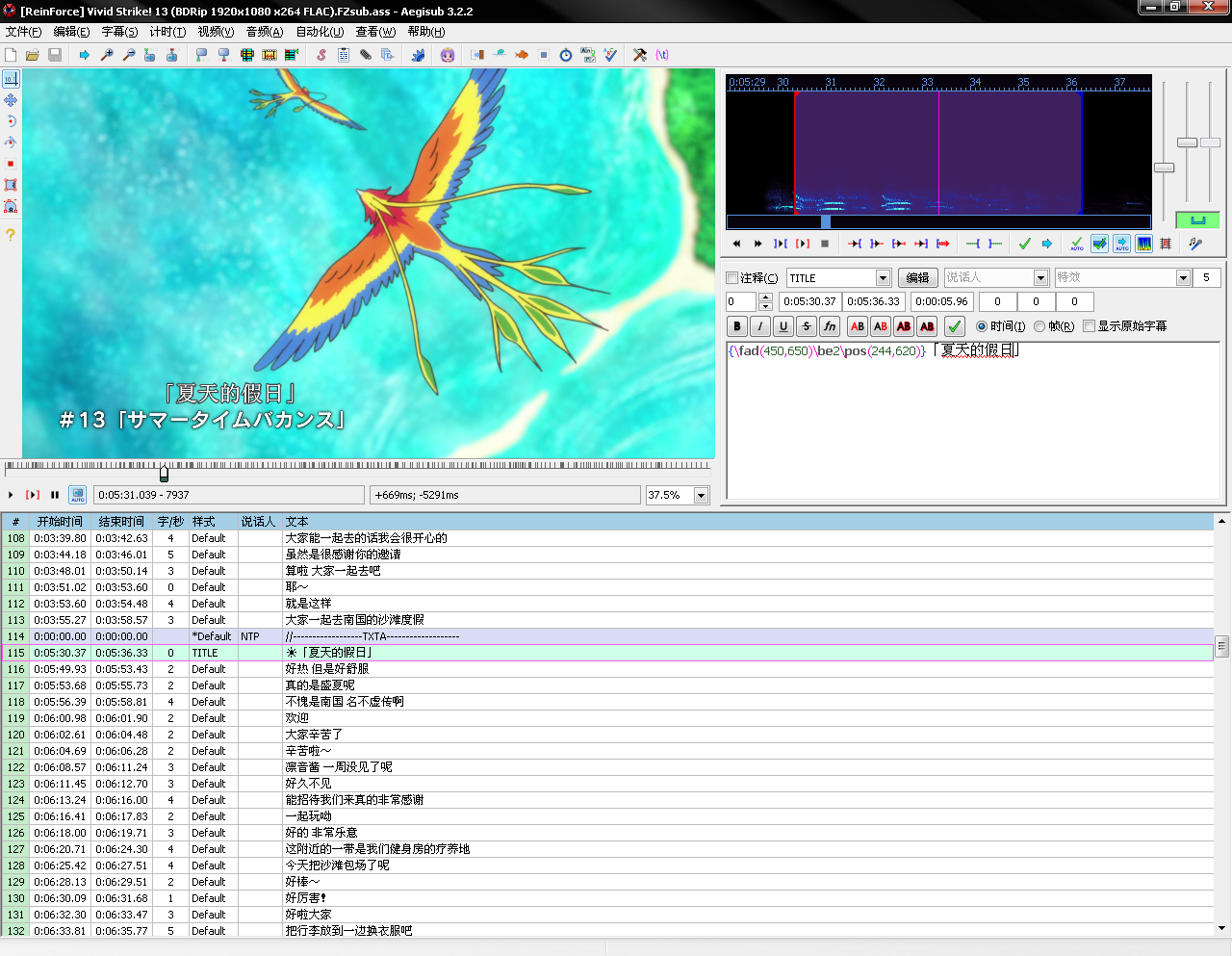Screen dimensions: 1232x956
Task: Open the 特效 effect dropdown
Action: 1184,278
